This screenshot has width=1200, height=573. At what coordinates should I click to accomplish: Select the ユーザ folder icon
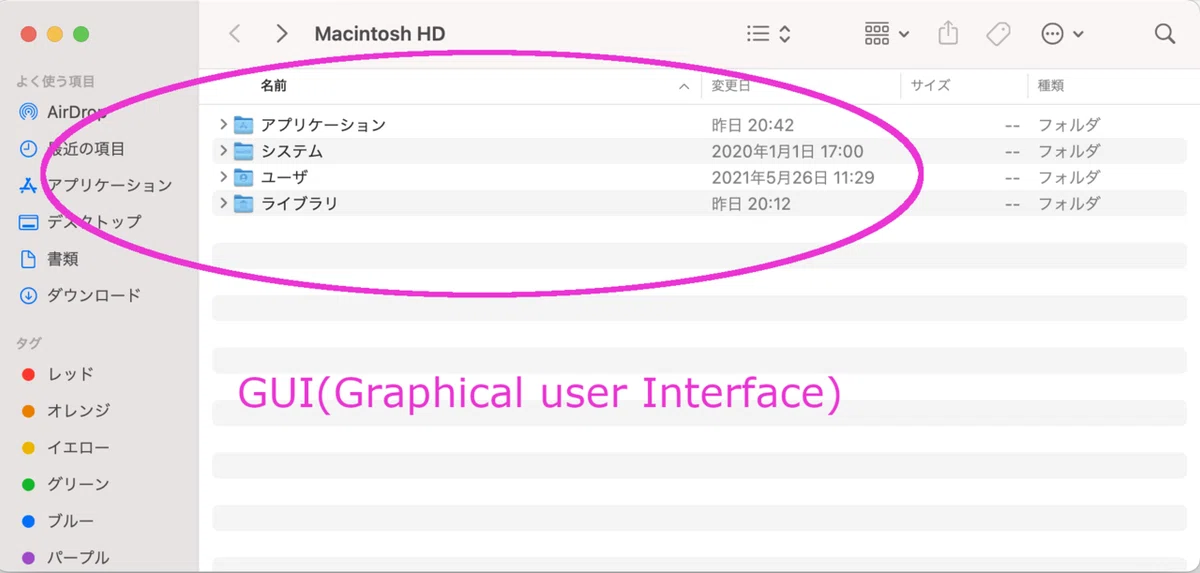point(243,177)
